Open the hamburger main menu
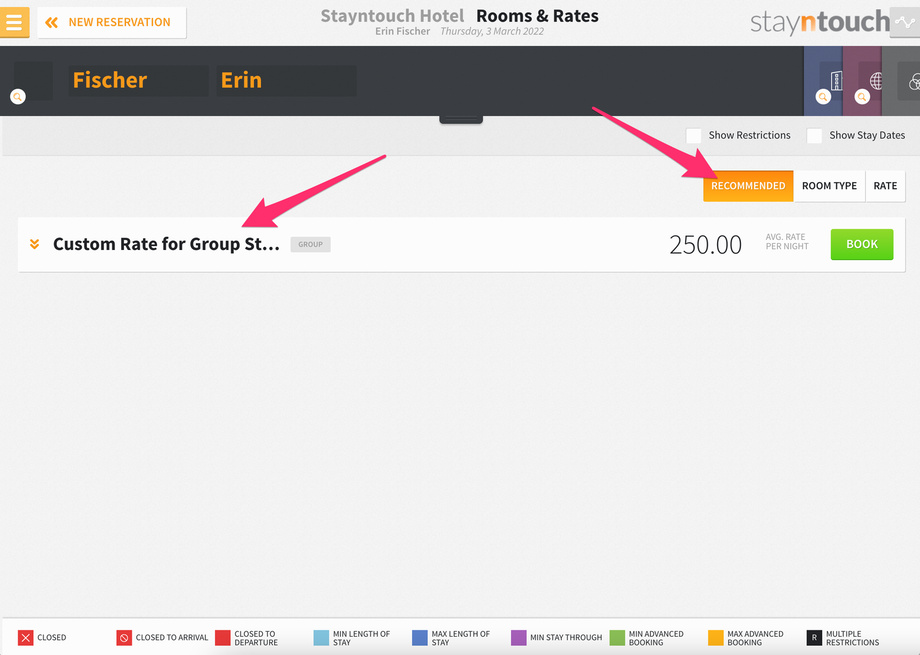This screenshot has height=655, width=920. point(14,22)
